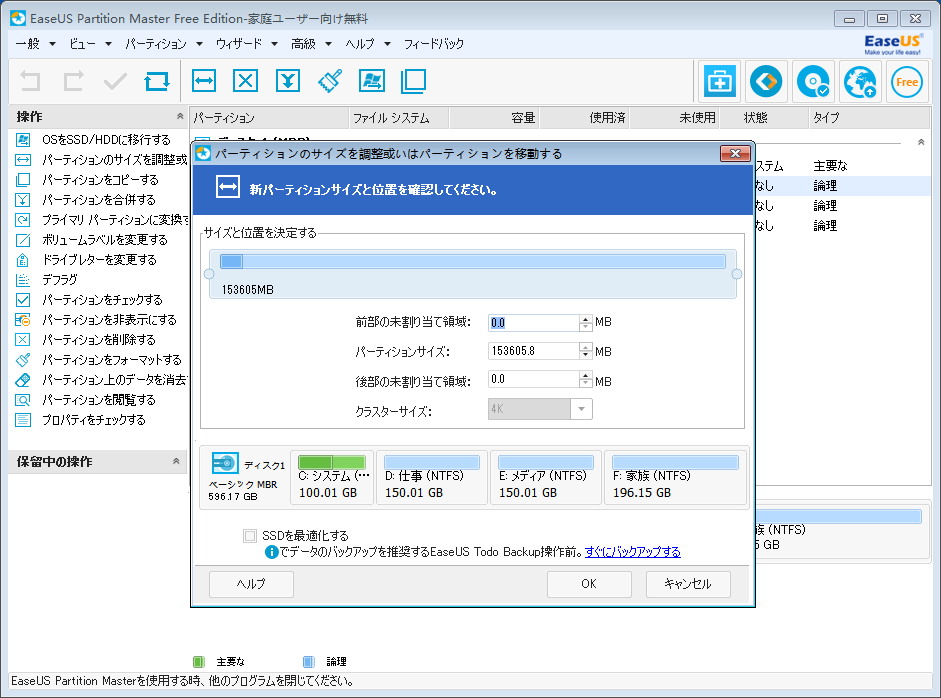Click the パーティションを閲覧する sidebar icon

coord(23,400)
